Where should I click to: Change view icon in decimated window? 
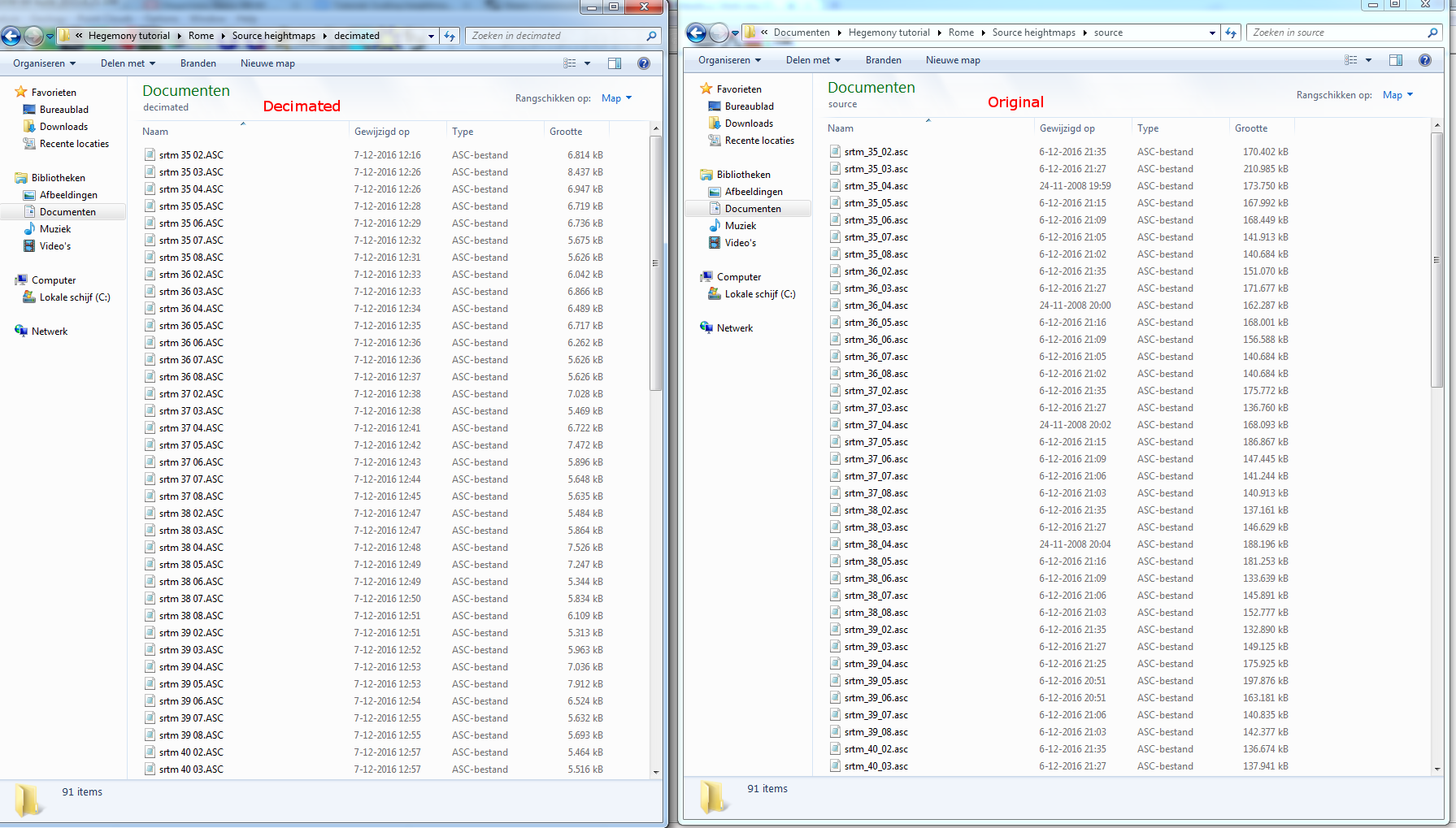570,63
